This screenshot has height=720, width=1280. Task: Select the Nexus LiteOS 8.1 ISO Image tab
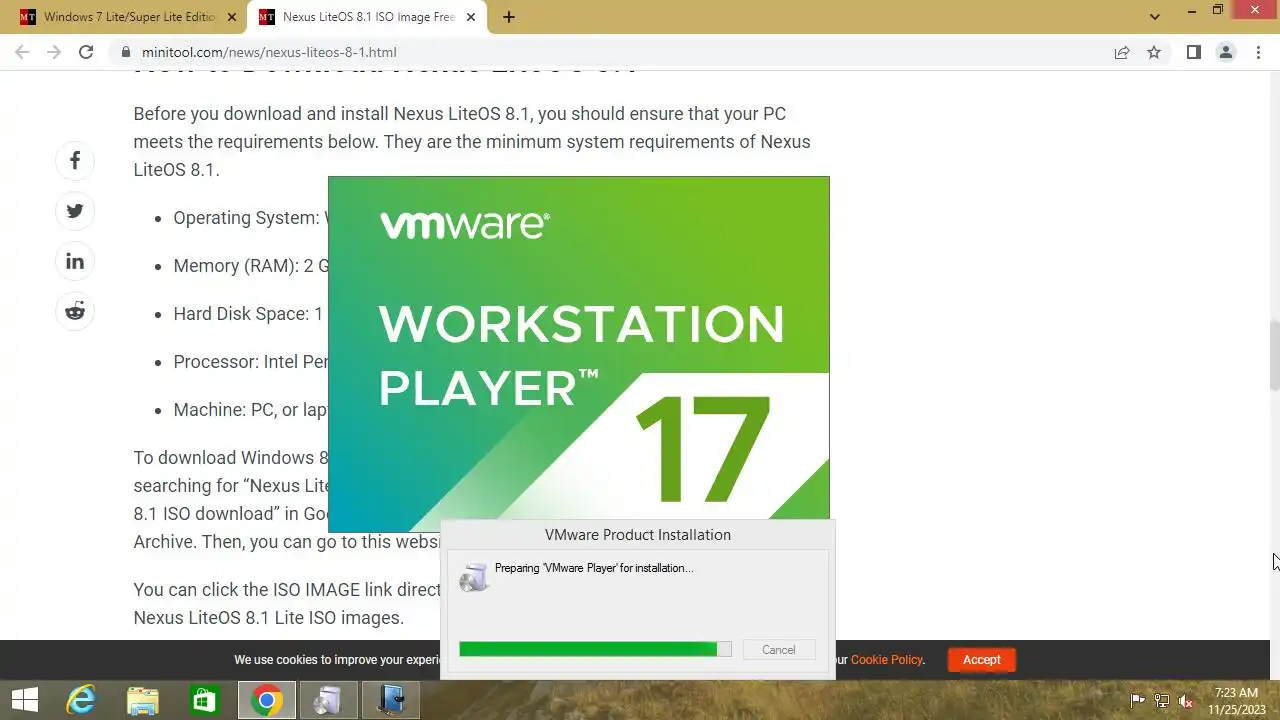pyautogui.click(x=368, y=17)
